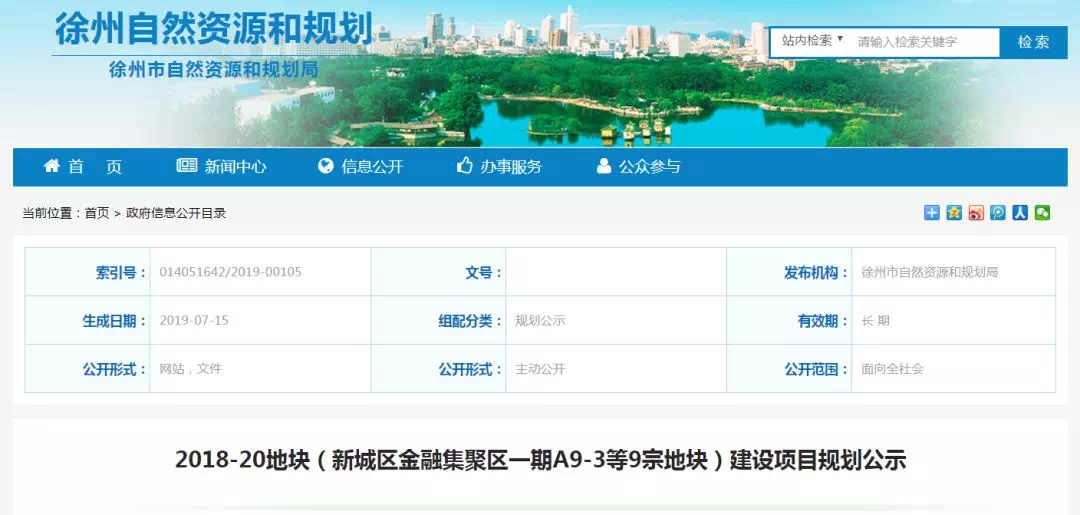Image resolution: width=1080 pixels, height=515 pixels.
Task: Focus the search keyword input field
Action: 925,42
